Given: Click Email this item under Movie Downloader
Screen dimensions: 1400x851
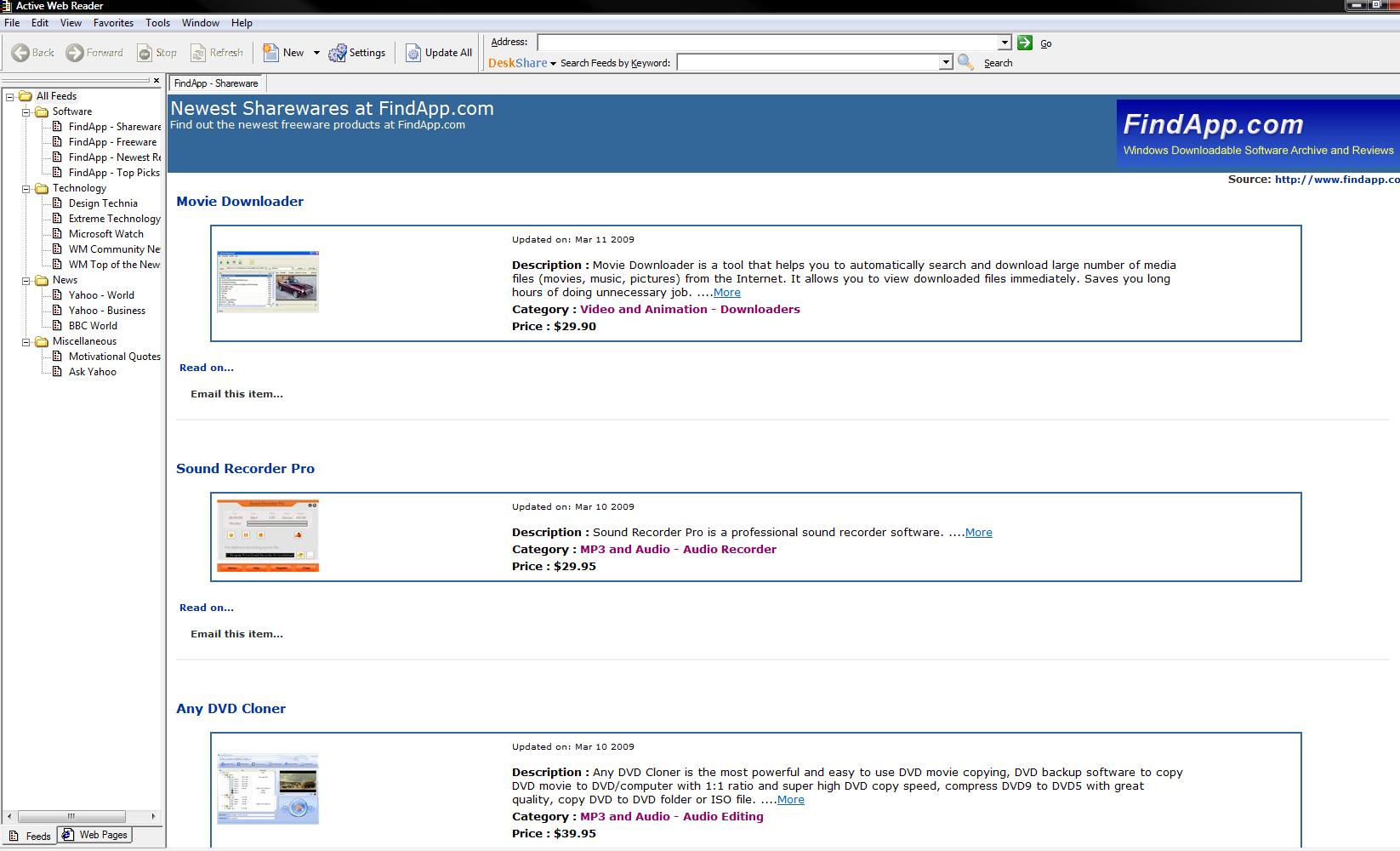Looking at the screenshot, I should point(236,394).
